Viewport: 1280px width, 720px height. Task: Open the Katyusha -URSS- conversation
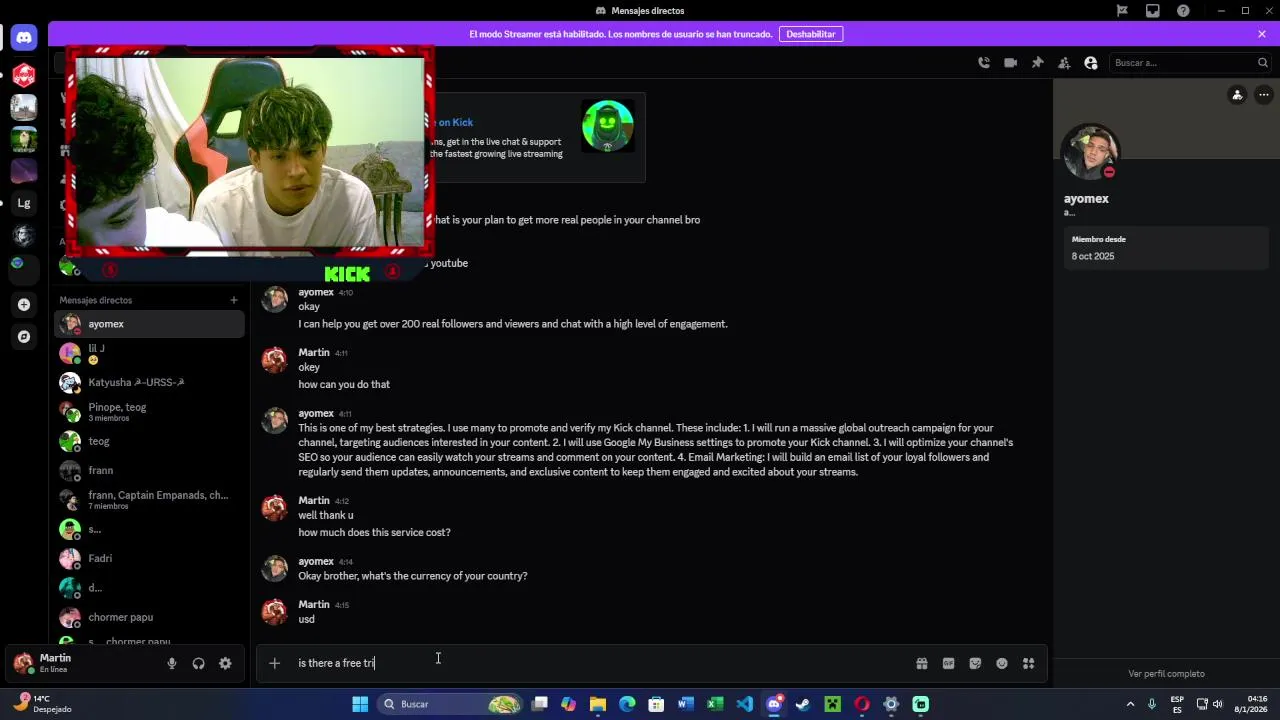pyautogui.click(x=149, y=382)
